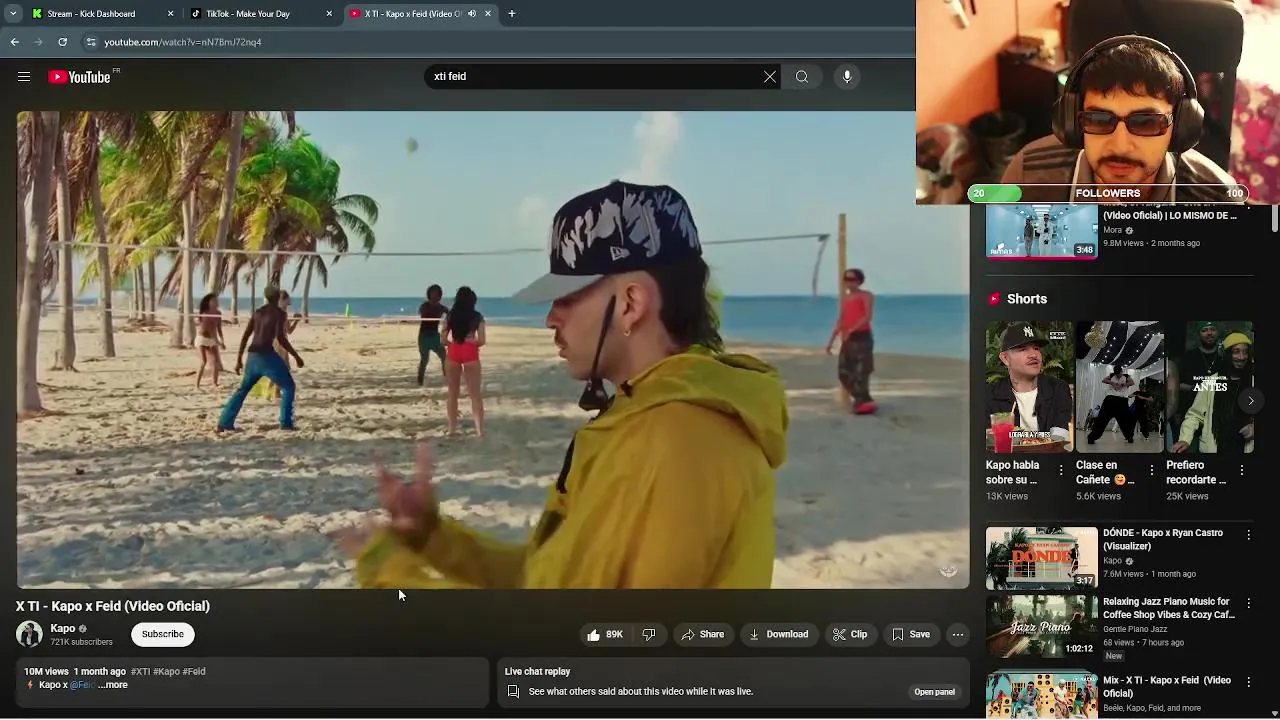Viewport: 1280px width, 720px height.
Task: Open Short 'Clase en Cañete'
Action: click(x=1119, y=387)
